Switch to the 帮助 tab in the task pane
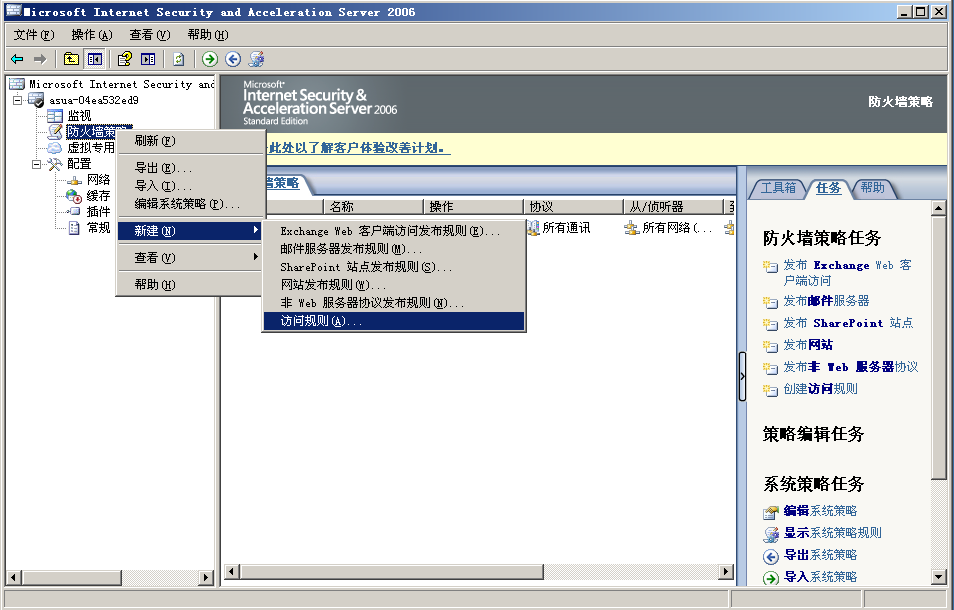954x610 pixels. click(x=872, y=188)
